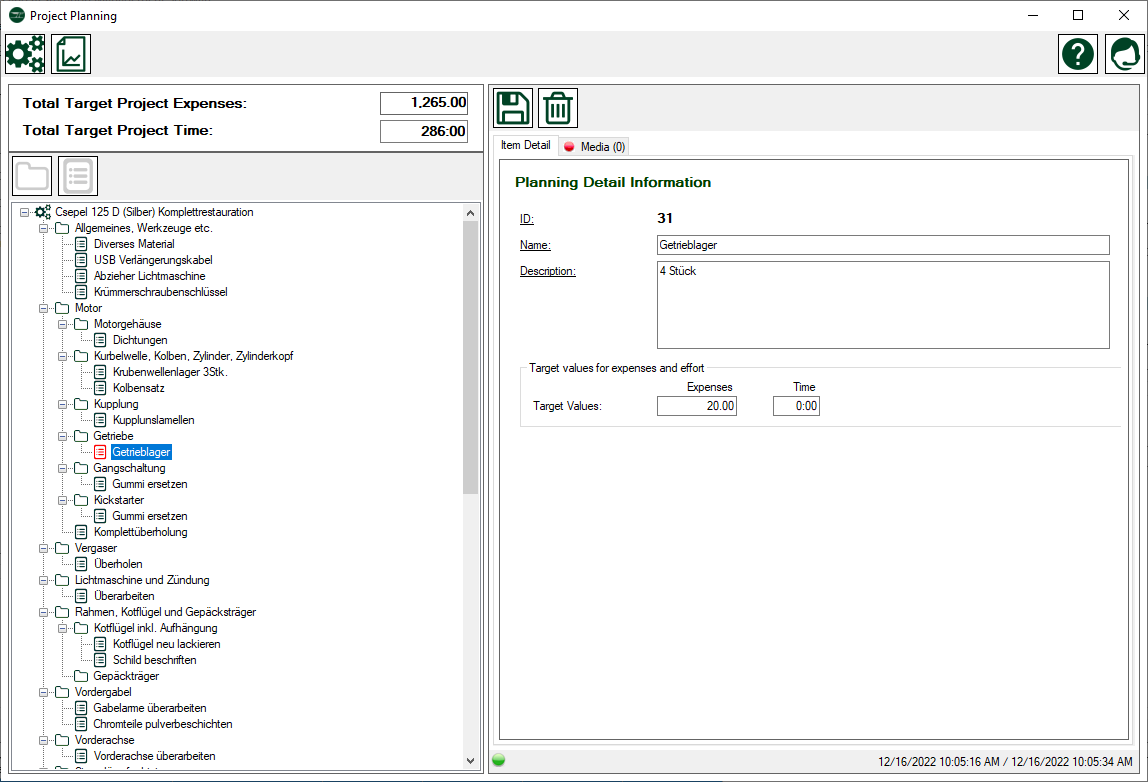Viewport: 1148px width, 782px height.
Task: Click the green status indicator in status bar
Action: (499, 760)
